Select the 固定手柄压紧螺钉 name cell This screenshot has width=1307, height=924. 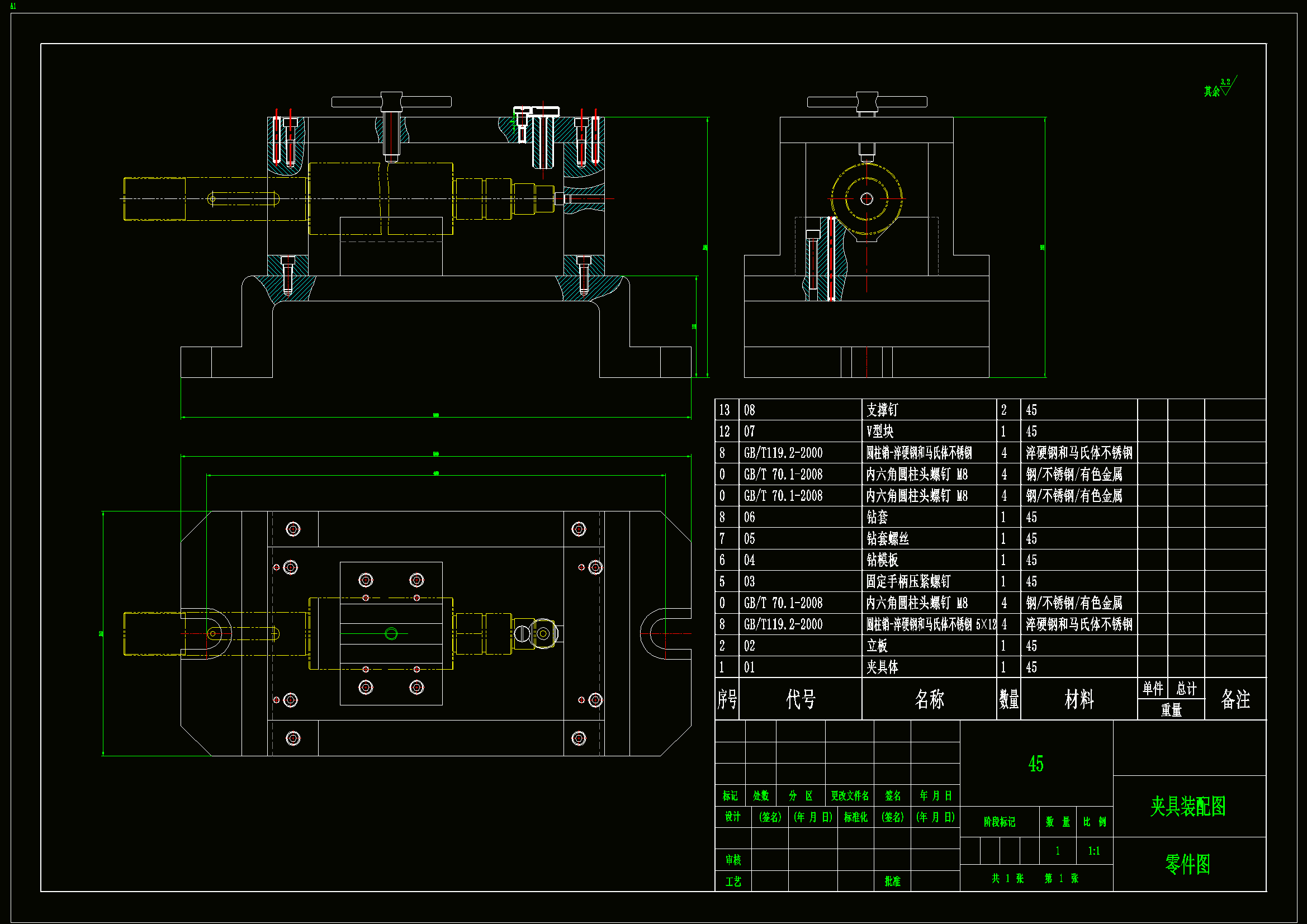coord(908,581)
